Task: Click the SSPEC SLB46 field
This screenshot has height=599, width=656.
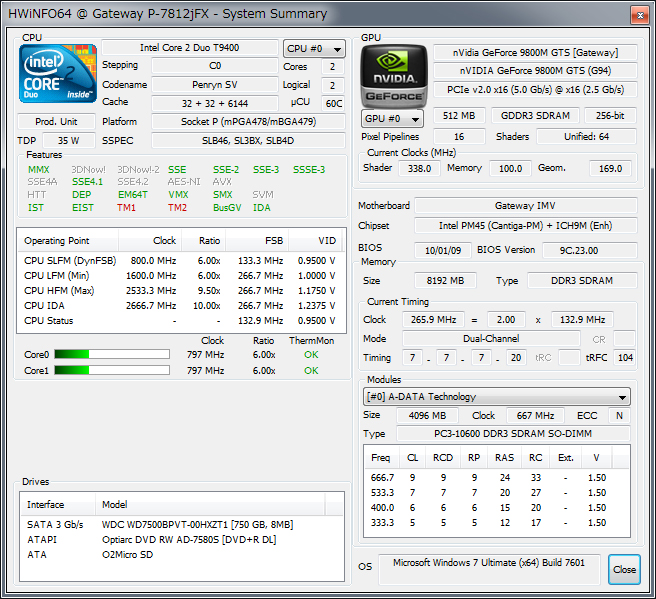Action: 249,141
